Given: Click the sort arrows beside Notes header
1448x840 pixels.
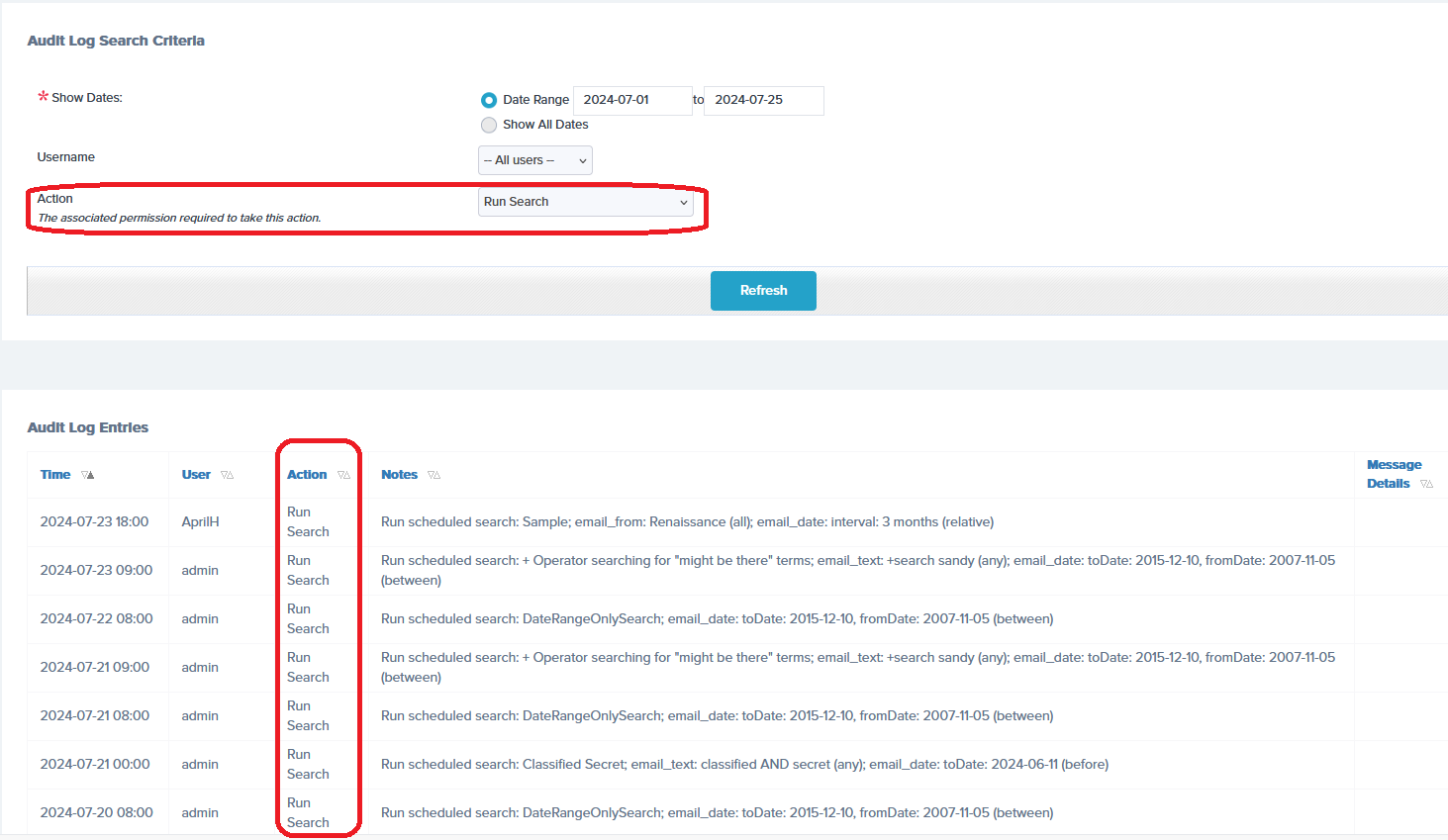Looking at the screenshot, I should coord(434,476).
